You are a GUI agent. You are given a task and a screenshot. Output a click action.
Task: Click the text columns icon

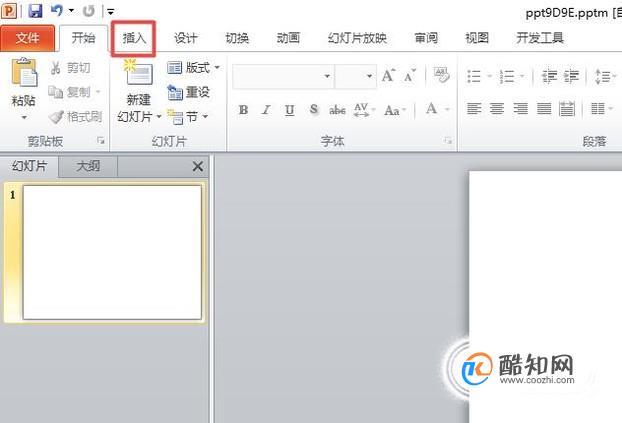pos(598,108)
